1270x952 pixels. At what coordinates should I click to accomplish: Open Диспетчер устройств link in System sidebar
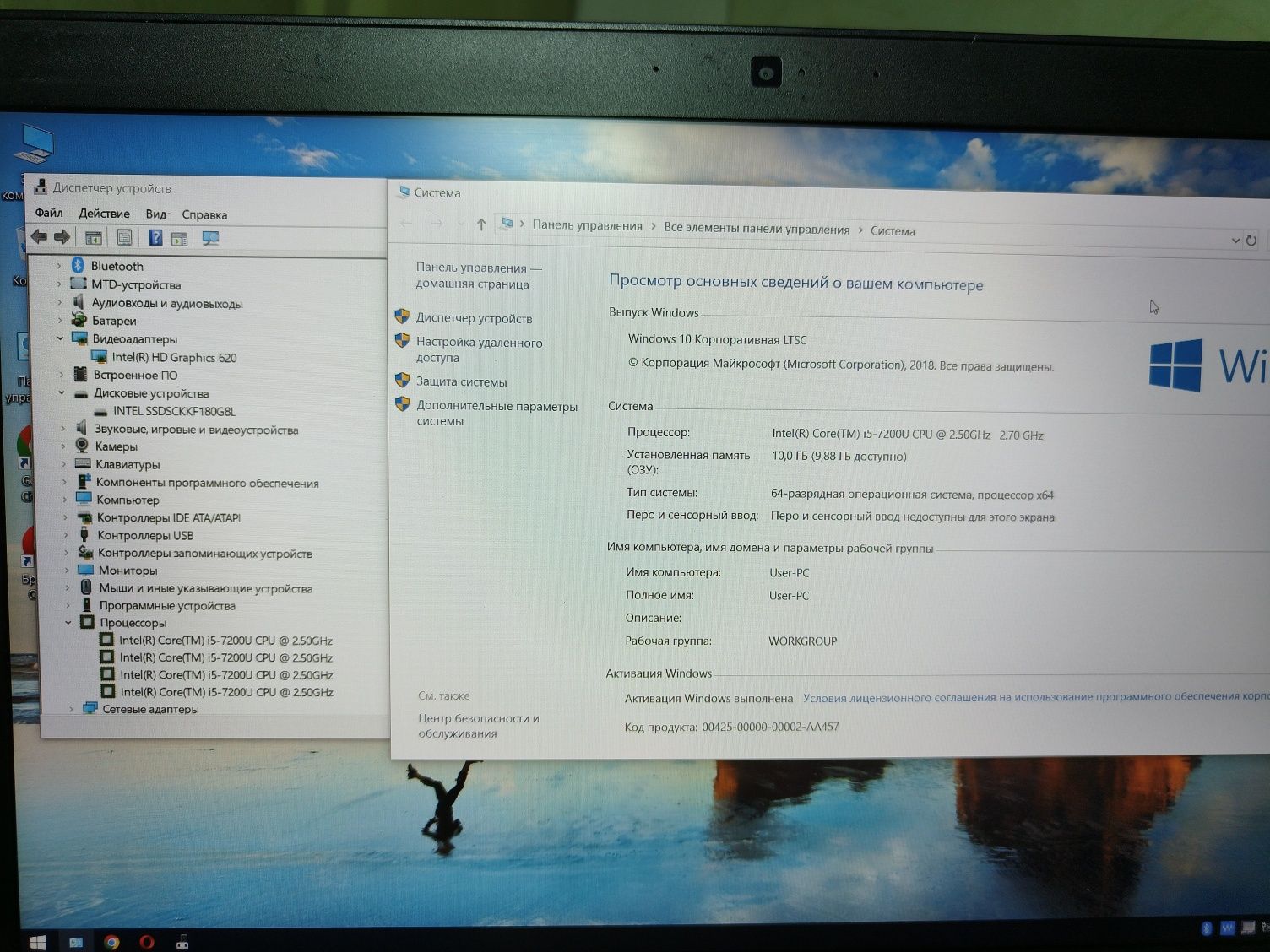(474, 318)
